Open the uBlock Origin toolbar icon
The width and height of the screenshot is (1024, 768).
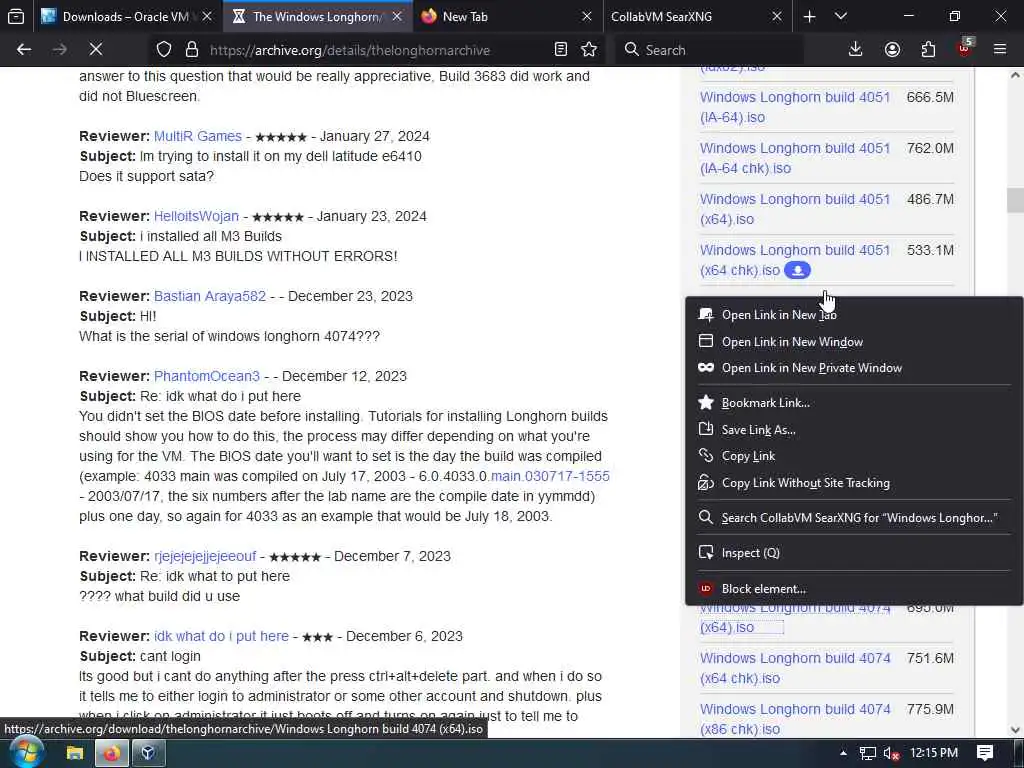[x=965, y=48]
